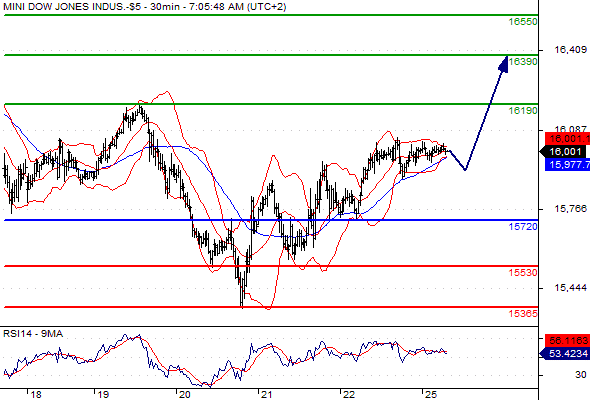Click the blue 15,977.7 moving average tag
The image size is (590, 400).
(x=567, y=164)
